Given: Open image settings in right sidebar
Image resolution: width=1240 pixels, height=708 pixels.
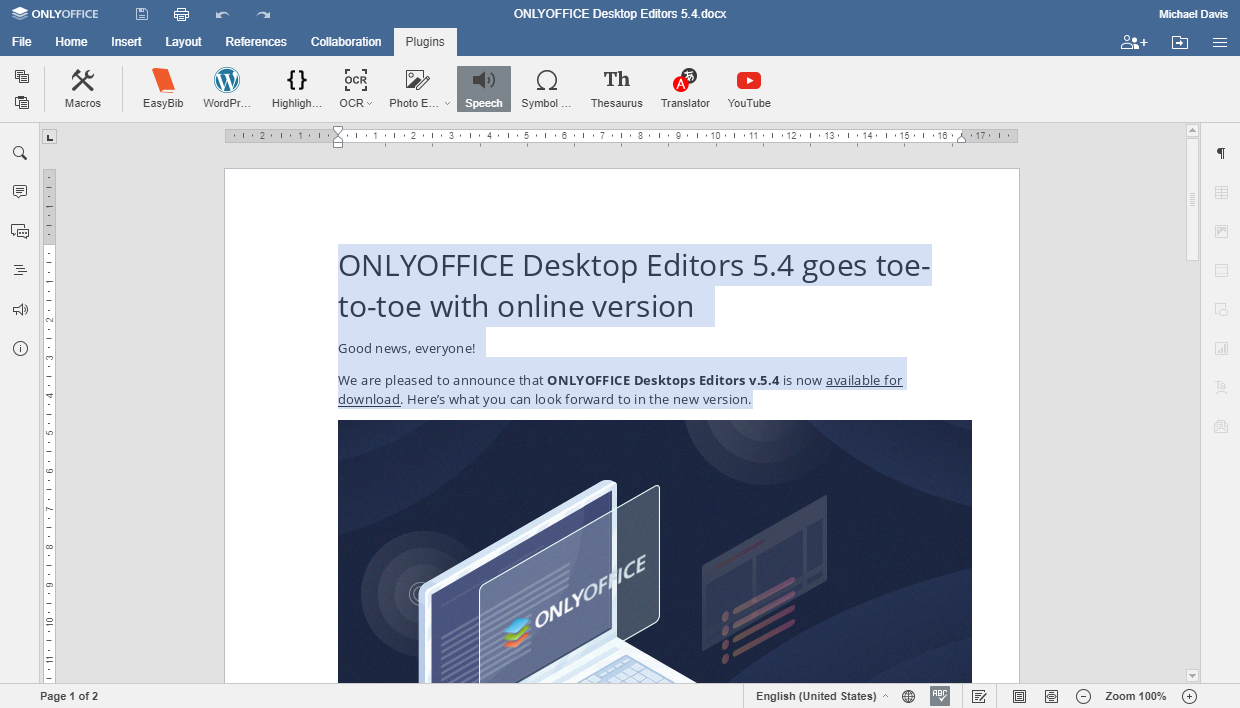Looking at the screenshot, I should 1221,231.
